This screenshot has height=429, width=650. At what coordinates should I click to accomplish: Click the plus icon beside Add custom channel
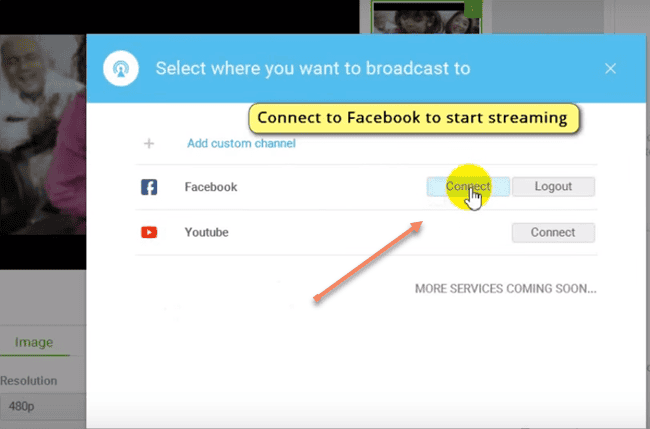149,143
